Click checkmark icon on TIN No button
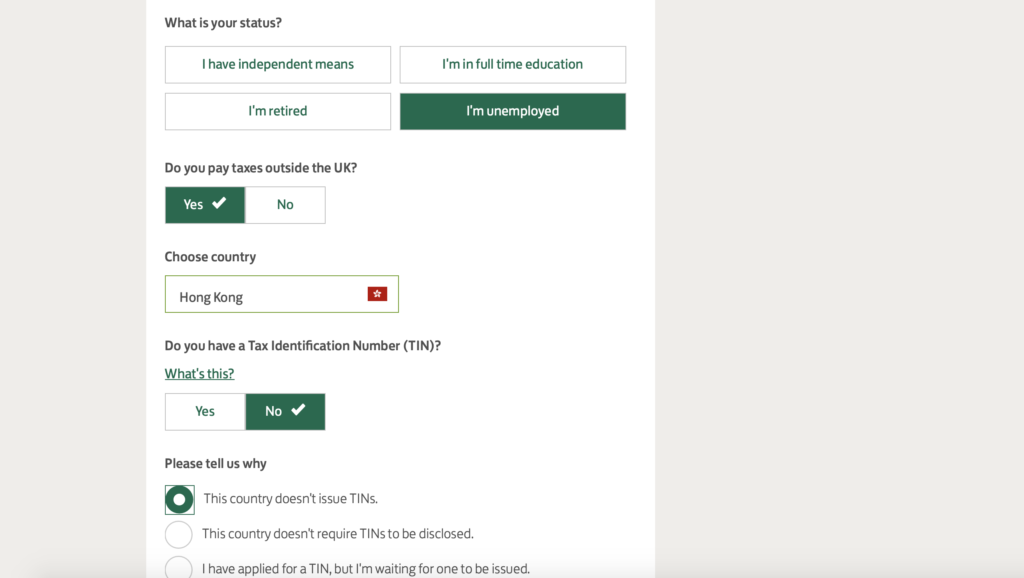 [298, 409]
